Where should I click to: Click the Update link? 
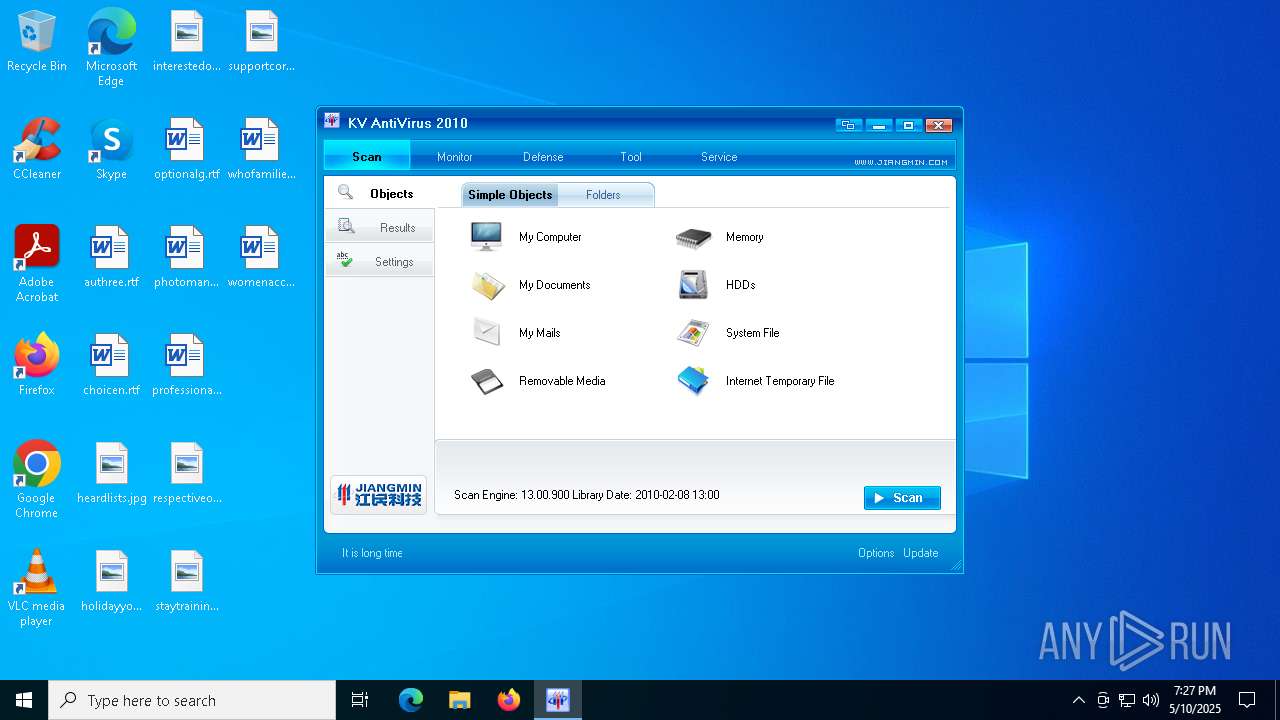pyautogui.click(x=921, y=553)
